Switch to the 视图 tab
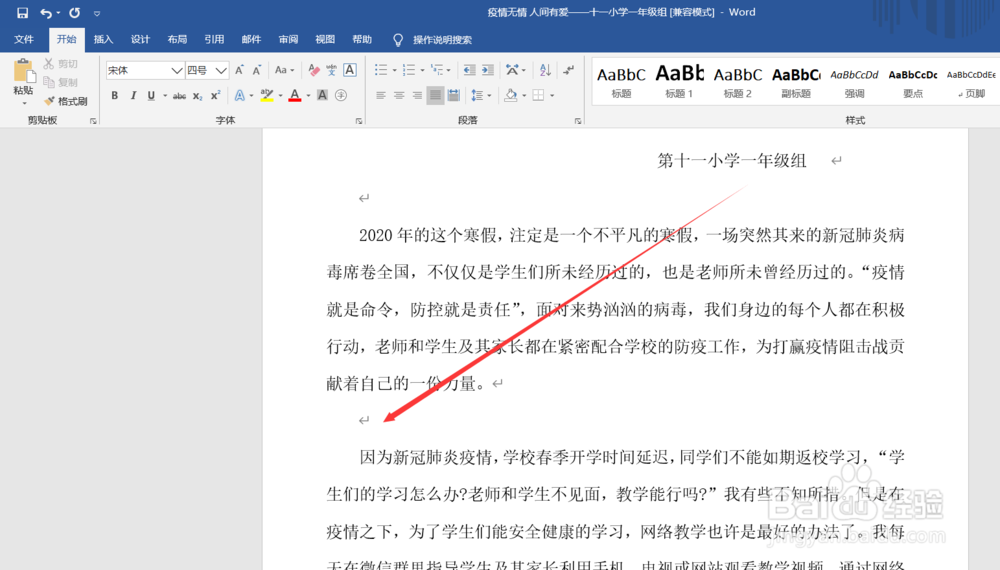This screenshot has height=570, width=1000. (325, 40)
